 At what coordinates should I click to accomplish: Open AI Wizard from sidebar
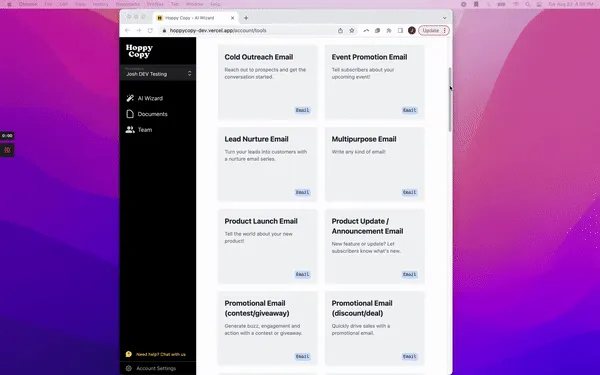150,98
